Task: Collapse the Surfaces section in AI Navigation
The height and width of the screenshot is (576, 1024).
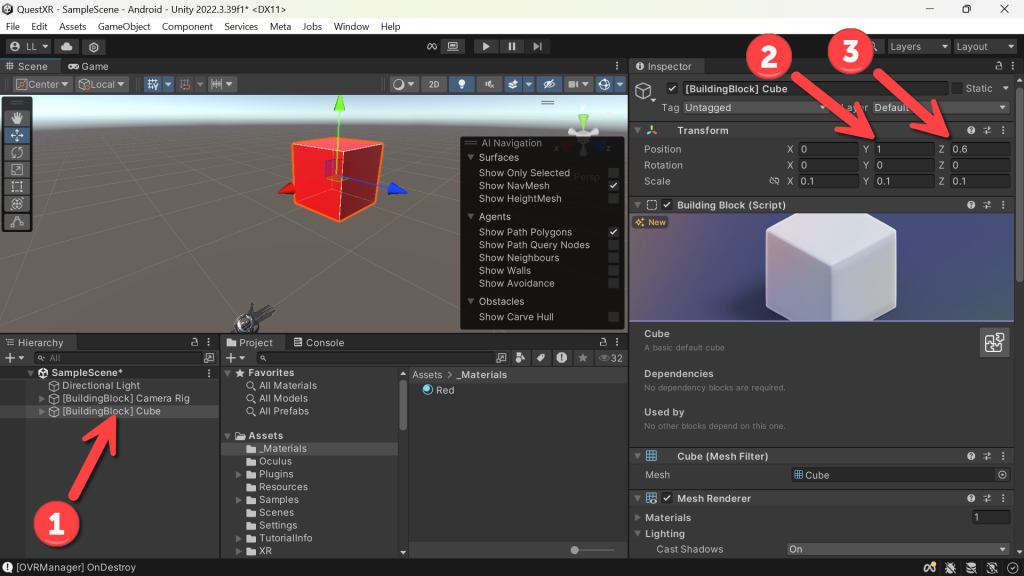Action: click(x=470, y=157)
